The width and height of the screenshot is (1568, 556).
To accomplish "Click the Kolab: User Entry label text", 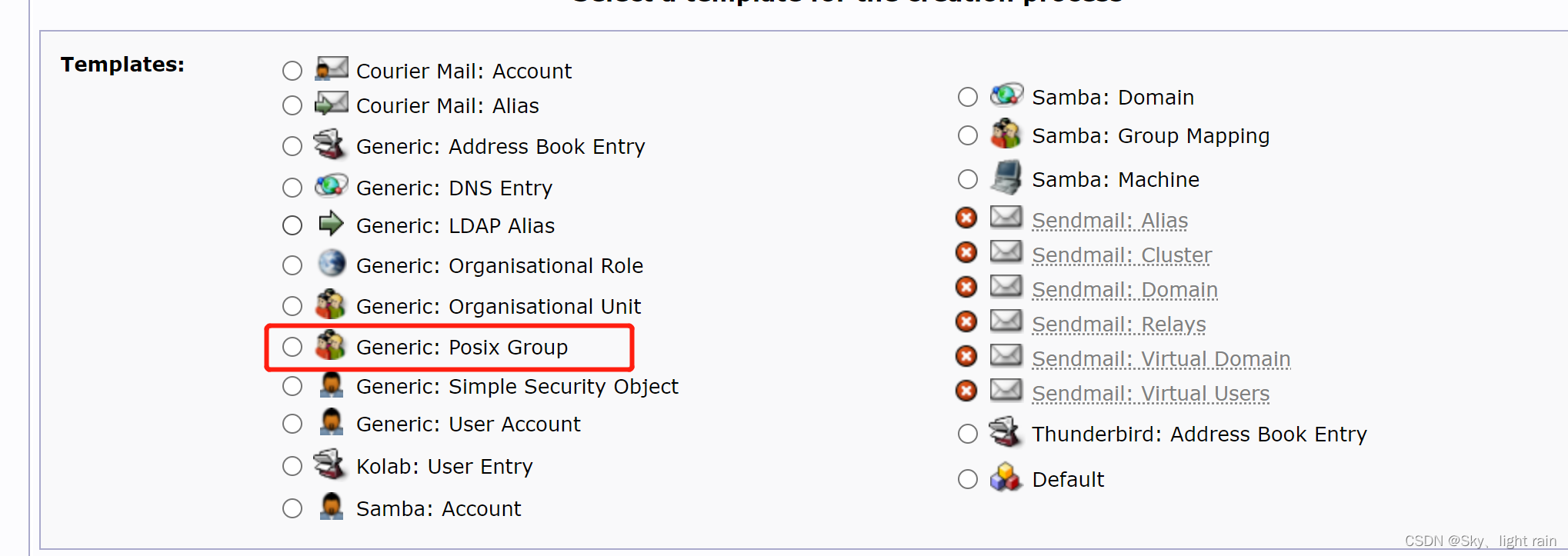I will click(x=445, y=467).
